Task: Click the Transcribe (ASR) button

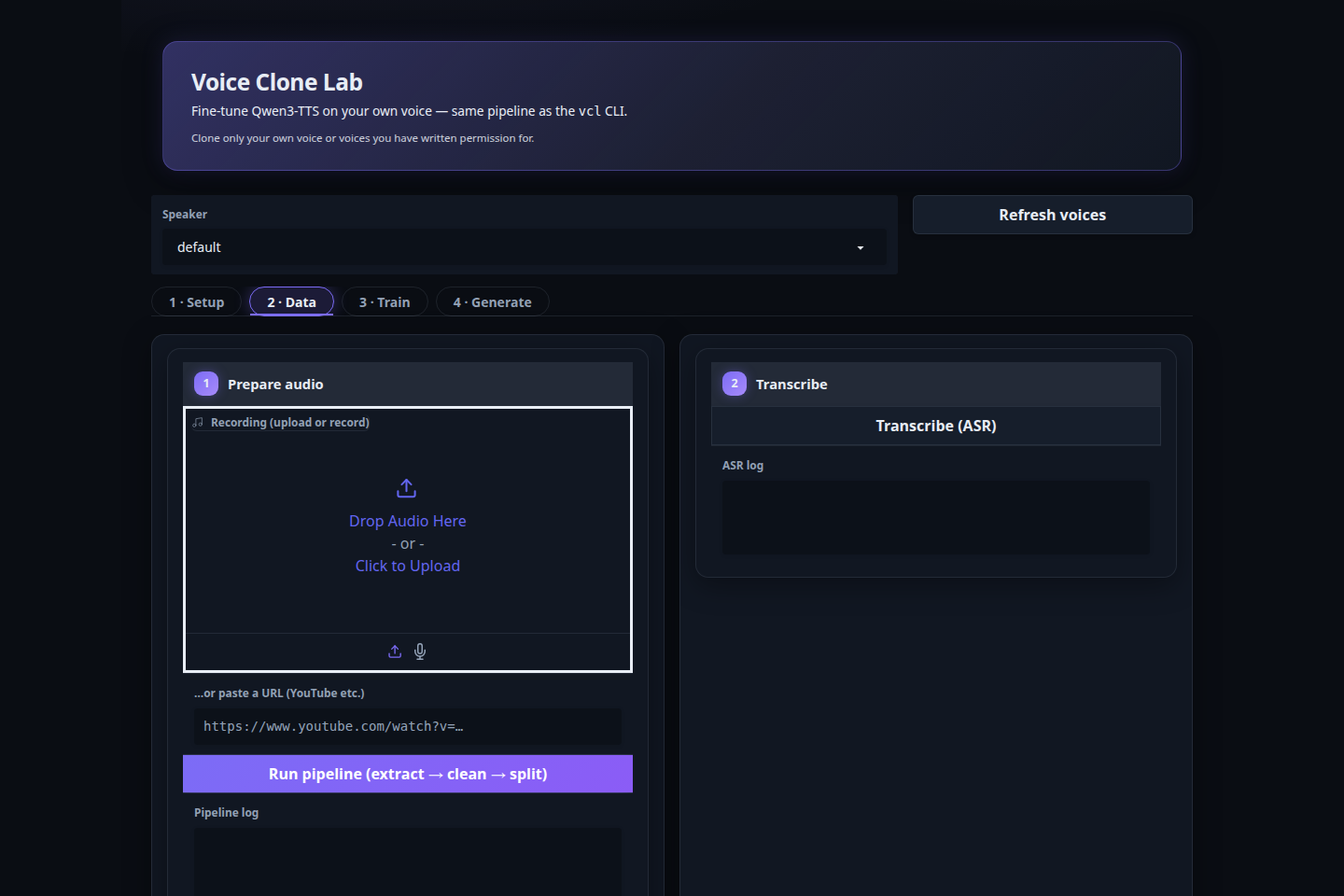Action: (x=936, y=426)
